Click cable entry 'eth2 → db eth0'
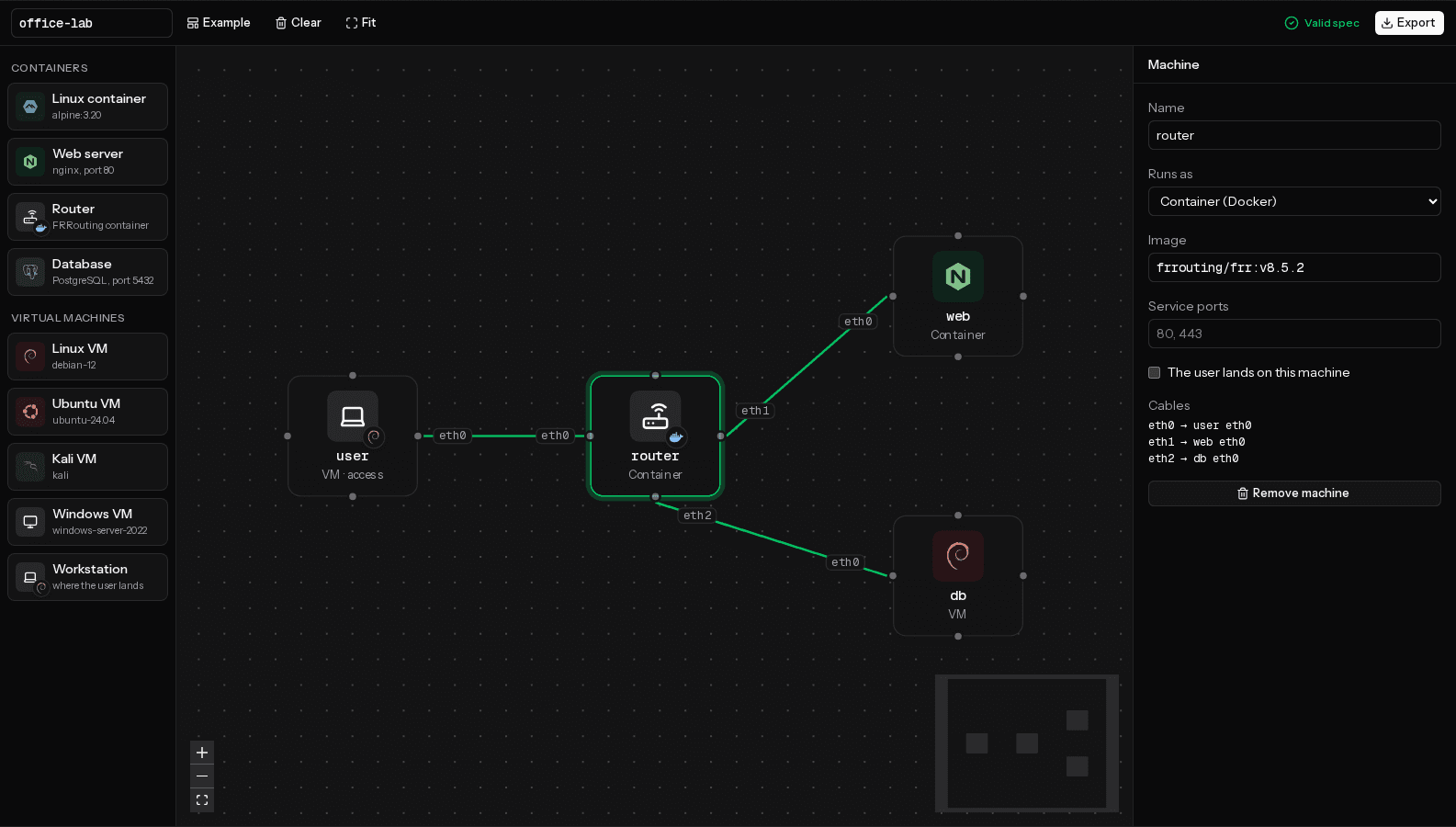This screenshot has height=827, width=1456. (x=1193, y=459)
